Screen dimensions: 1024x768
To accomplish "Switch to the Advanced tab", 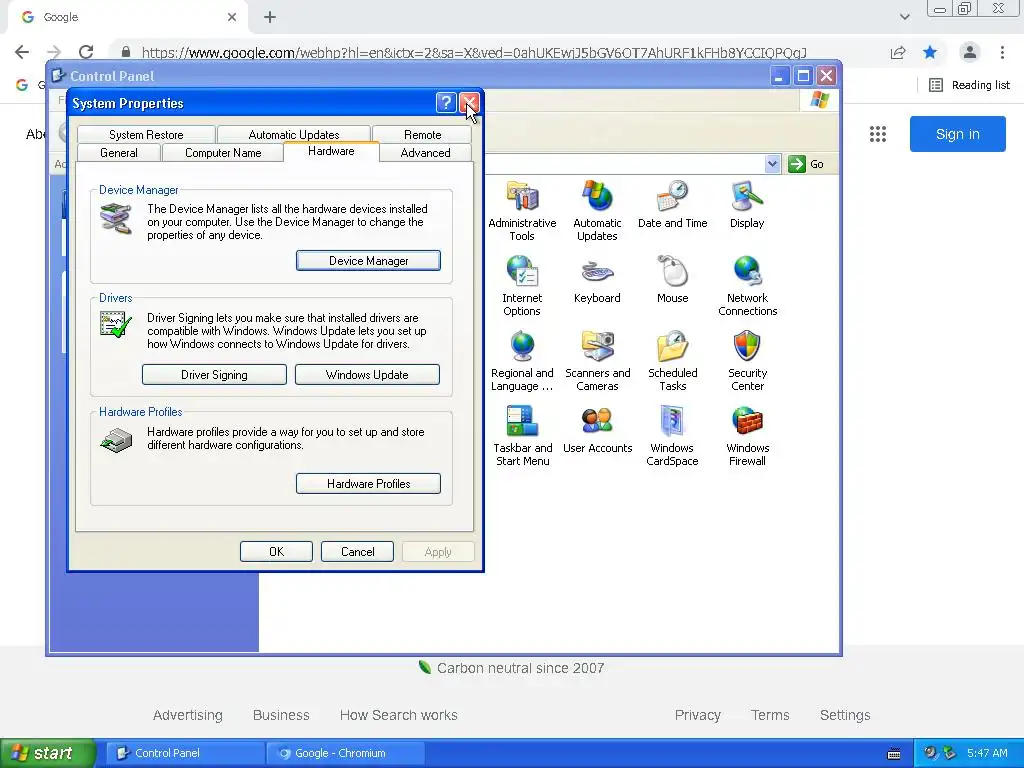I will [x=425, y=153].
